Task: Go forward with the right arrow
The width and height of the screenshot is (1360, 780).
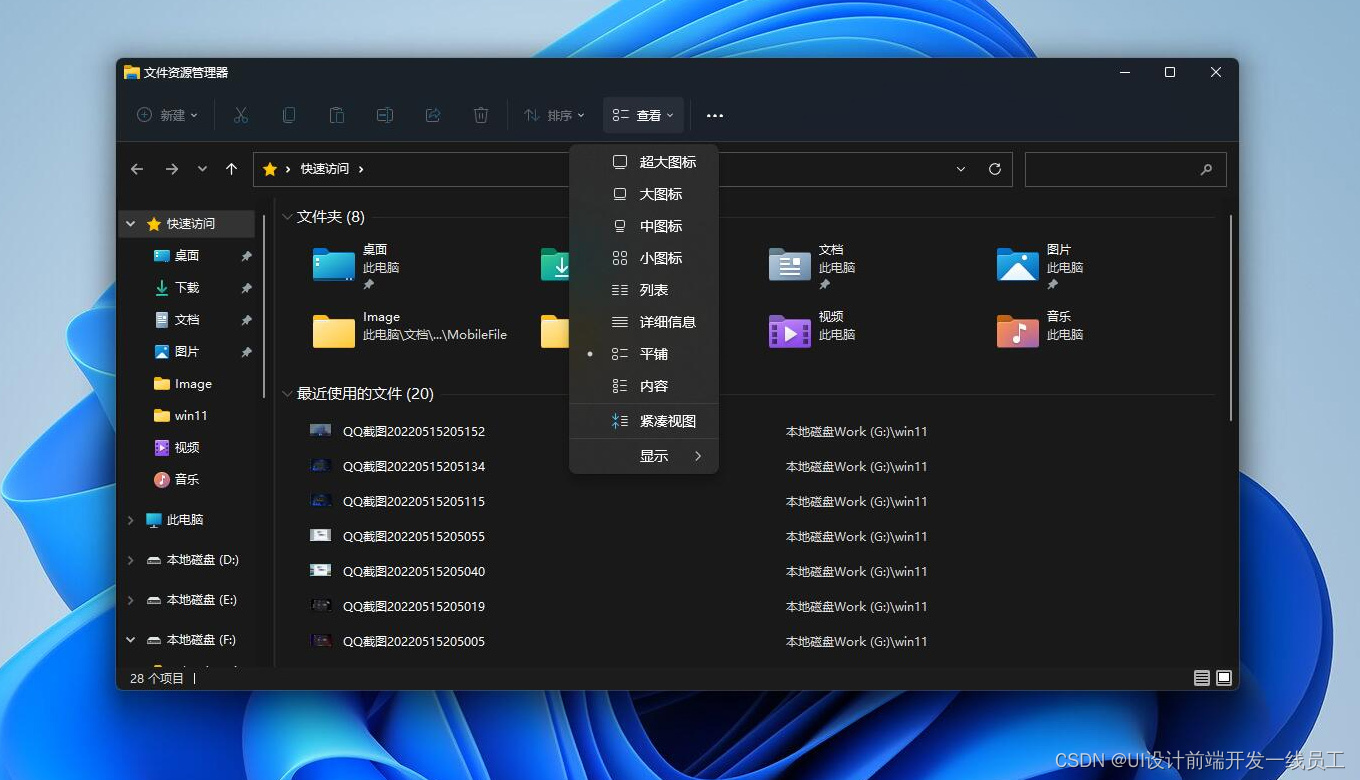Action: (172, 169)
